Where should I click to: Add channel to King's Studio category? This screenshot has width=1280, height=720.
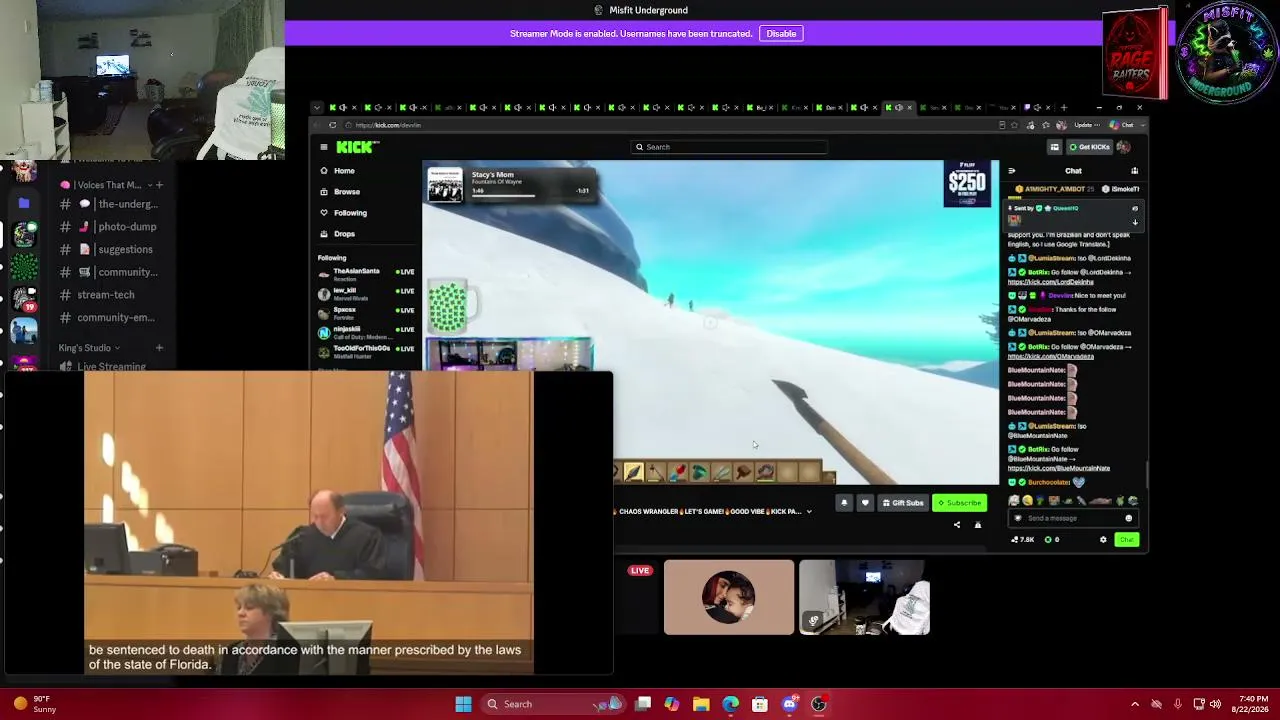coord(159,348)
